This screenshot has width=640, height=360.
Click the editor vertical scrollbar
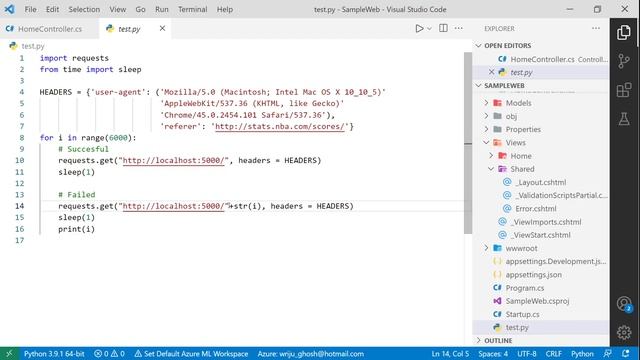pos(468,143)
